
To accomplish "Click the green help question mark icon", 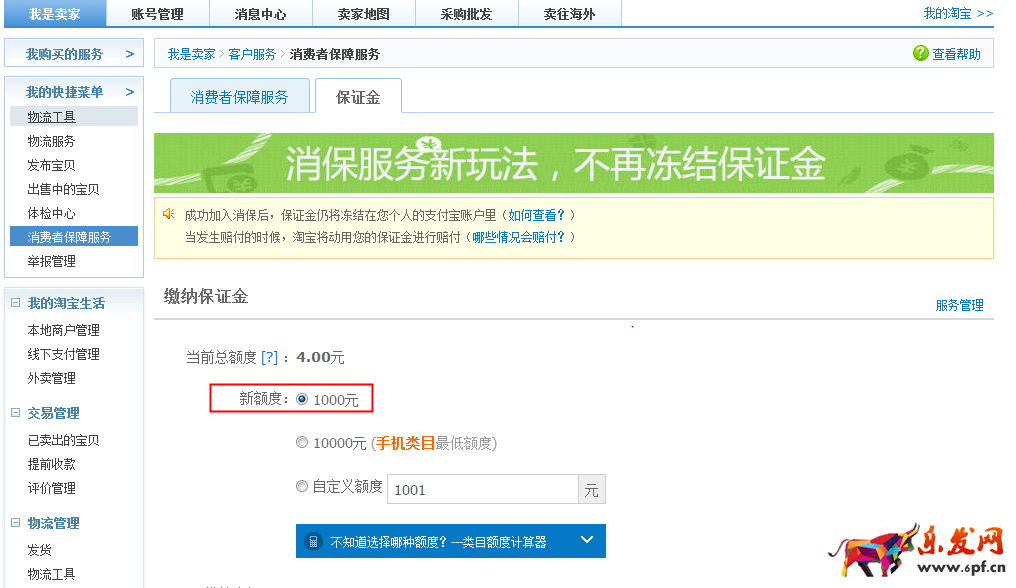I will coord(920,54).
